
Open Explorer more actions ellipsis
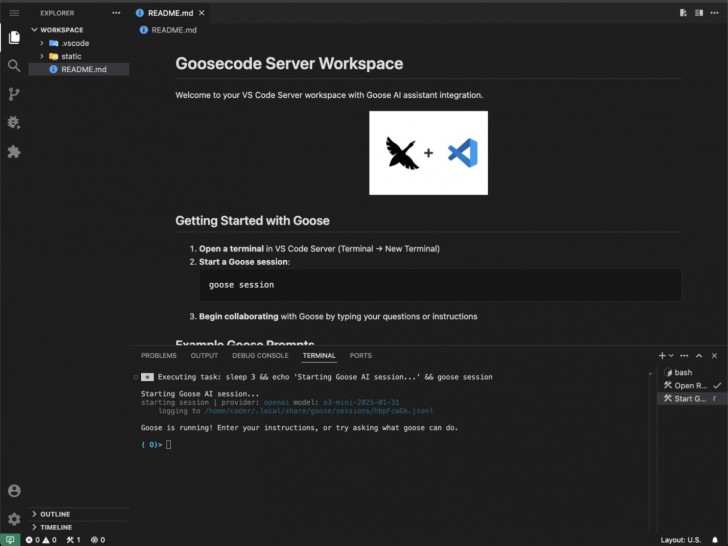click(x=116, y=13)
